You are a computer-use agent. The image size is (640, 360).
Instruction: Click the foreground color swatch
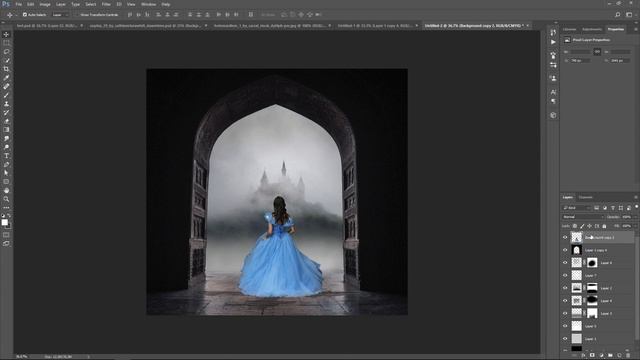[4, 222]
